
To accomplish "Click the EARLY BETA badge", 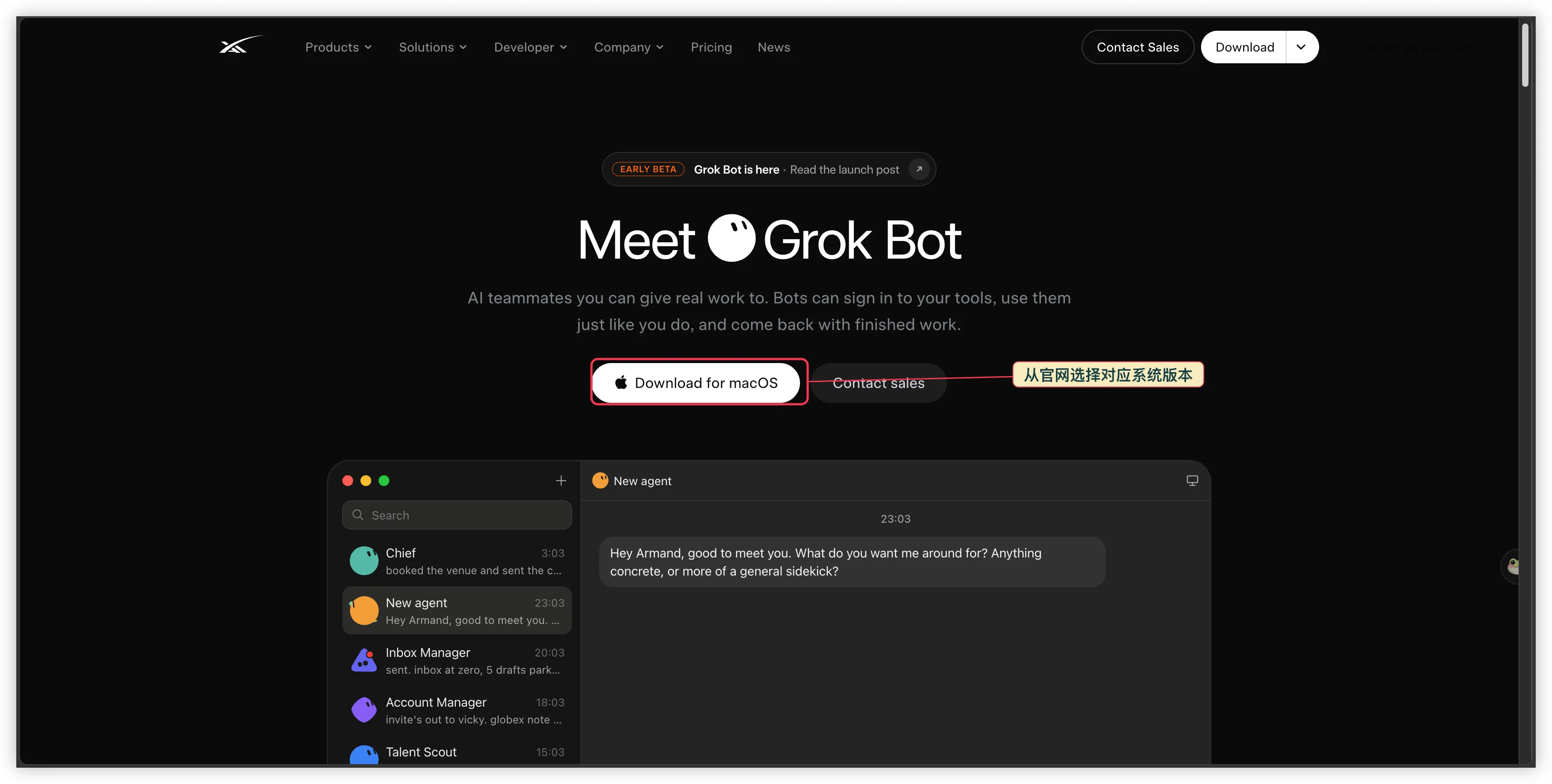I will pyautogui.click(x=648, y=169).
